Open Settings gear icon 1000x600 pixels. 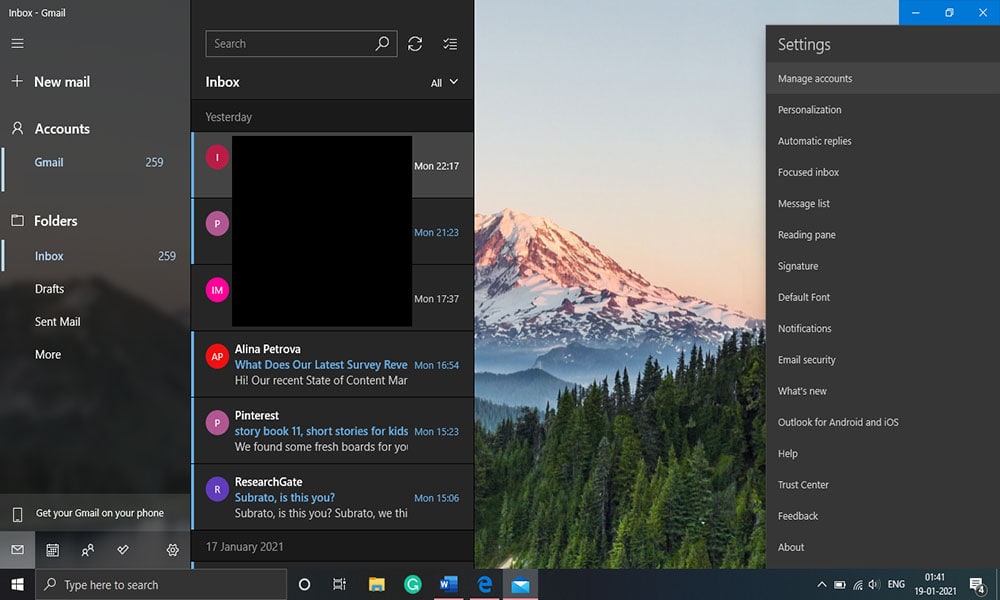click(x=172, y=550)
